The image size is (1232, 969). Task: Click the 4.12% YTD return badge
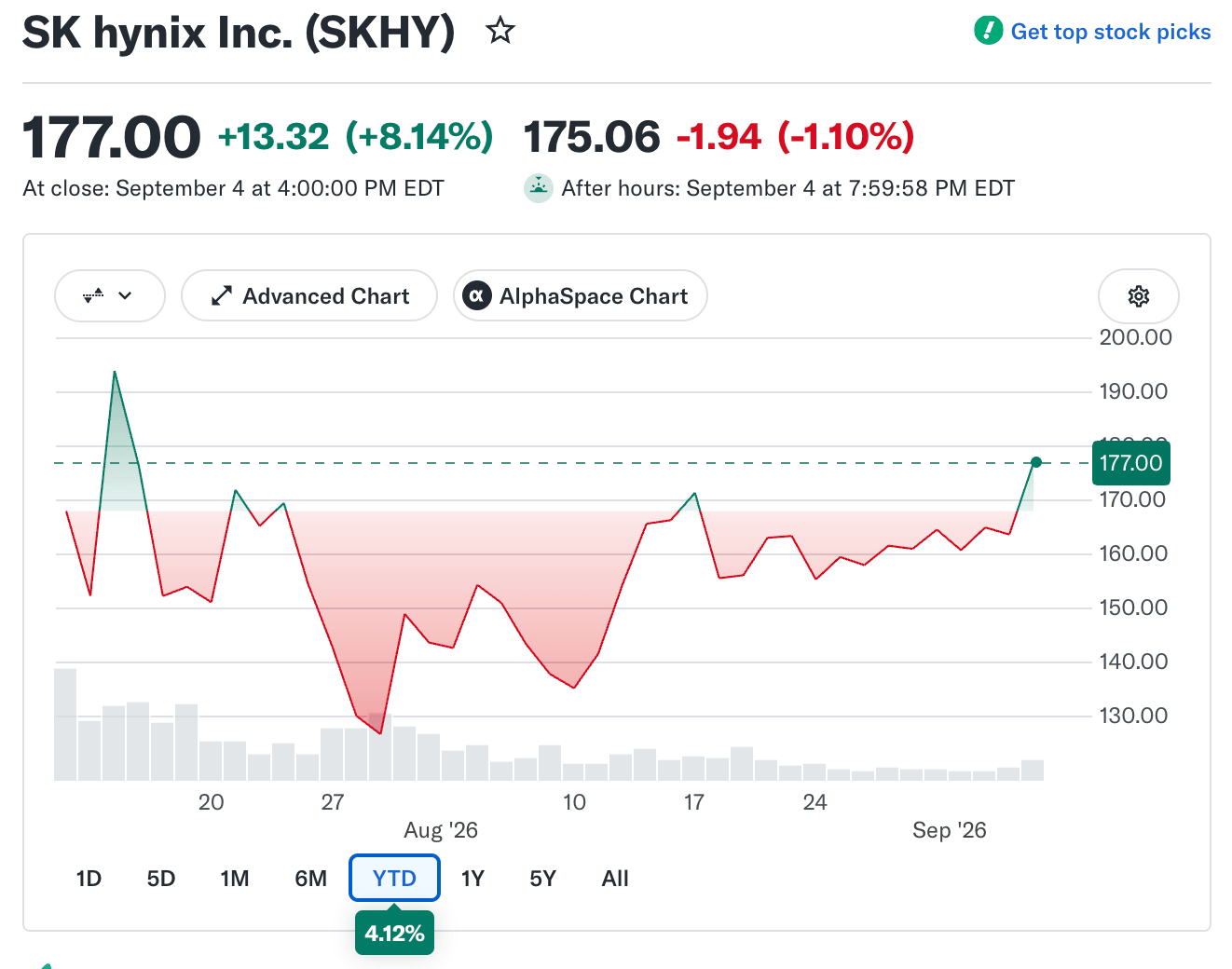click(x=394, y=934)
